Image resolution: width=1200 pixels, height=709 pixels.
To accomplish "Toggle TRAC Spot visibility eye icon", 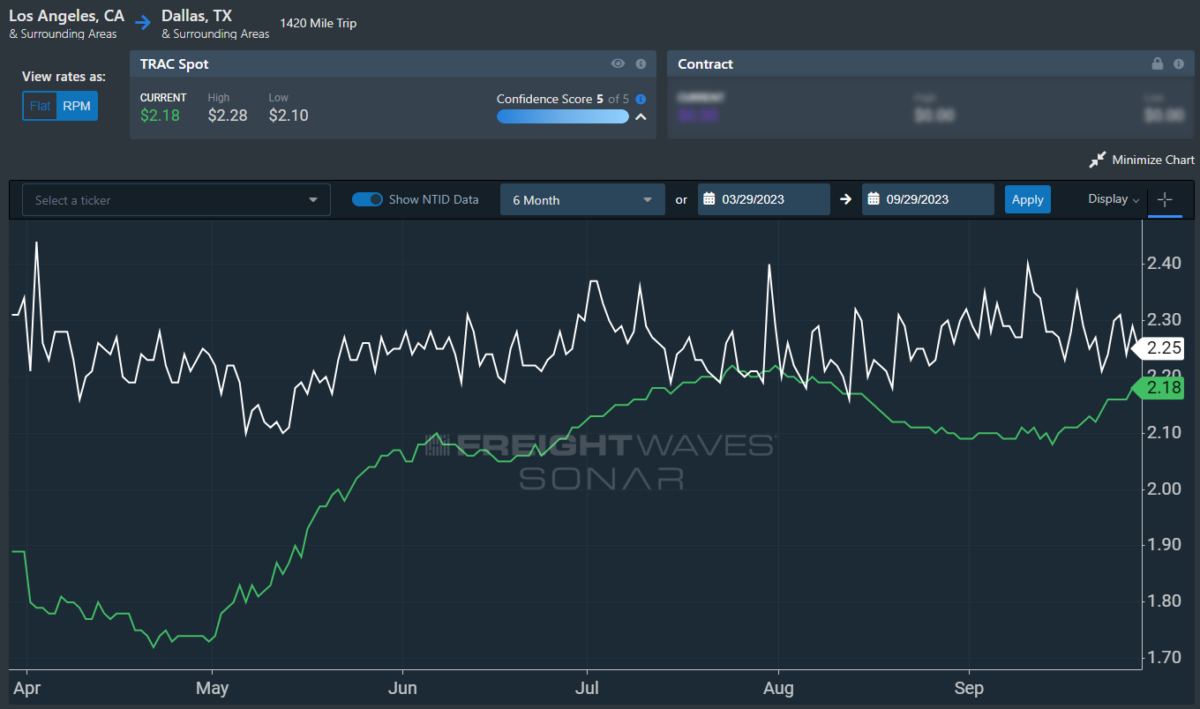I will coord(618,64).
